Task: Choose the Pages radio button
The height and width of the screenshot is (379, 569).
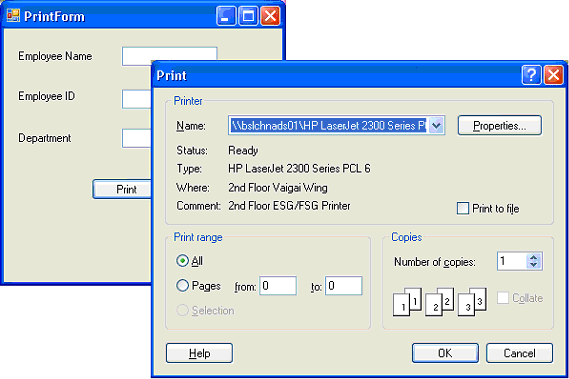Action: (182, 285)
